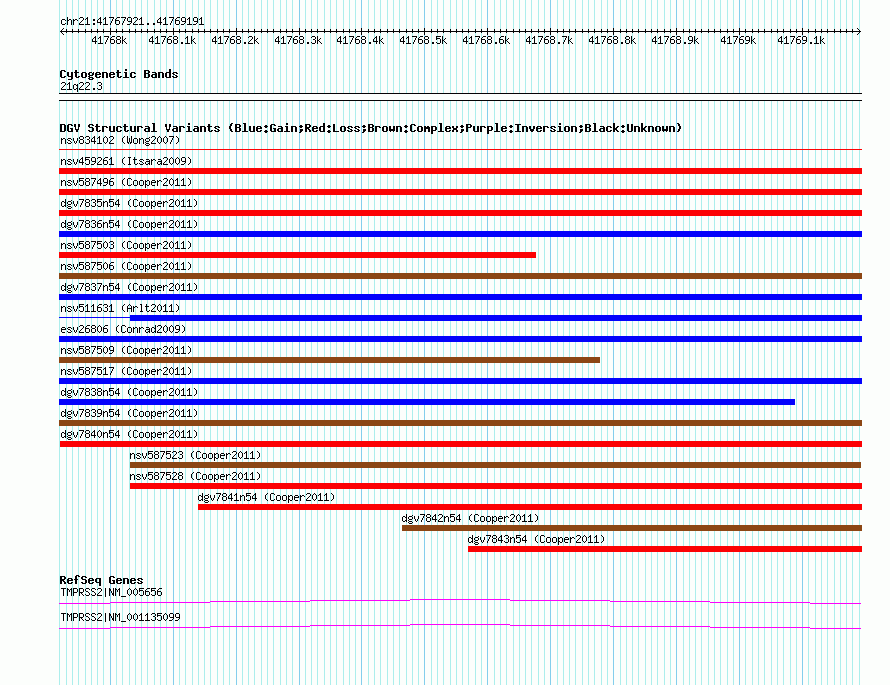Click dgv7843n54 (Cooper2011) label
Screen dimensions: 890x685
[536, 539]
